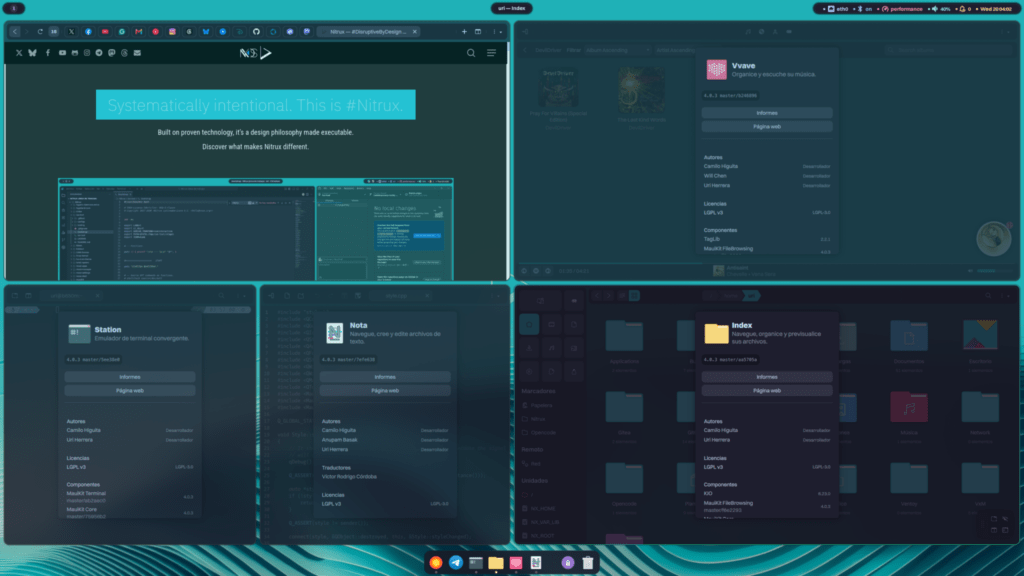
Task: Open the pinned GitHub tab
Action: click(256, 31)
